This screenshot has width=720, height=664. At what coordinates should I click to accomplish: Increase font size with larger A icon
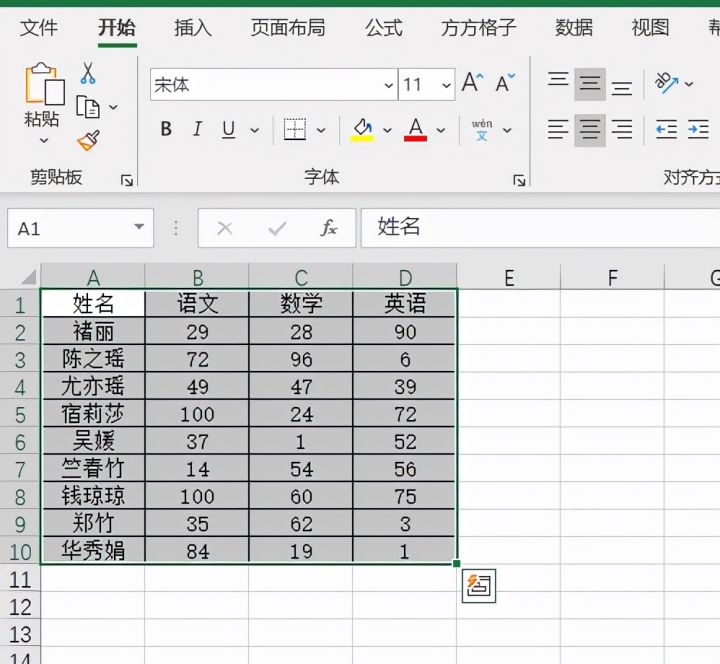click(472, 83)
